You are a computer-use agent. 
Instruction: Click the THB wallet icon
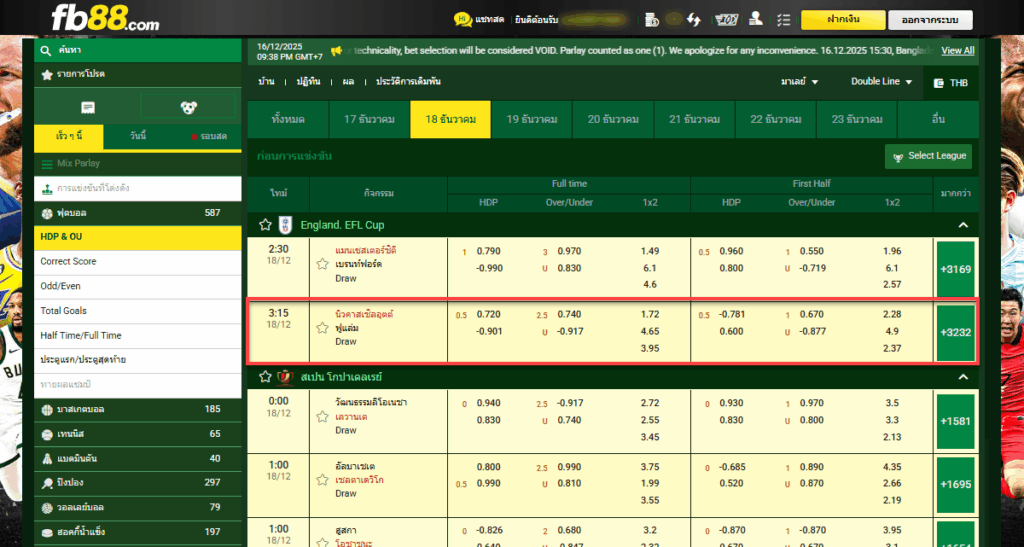click(x=939, y=83)
